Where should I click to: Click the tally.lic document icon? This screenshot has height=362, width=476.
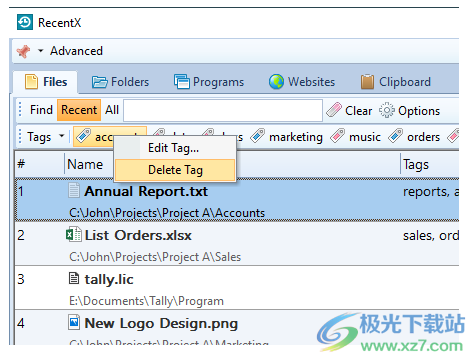pos(74,278)
